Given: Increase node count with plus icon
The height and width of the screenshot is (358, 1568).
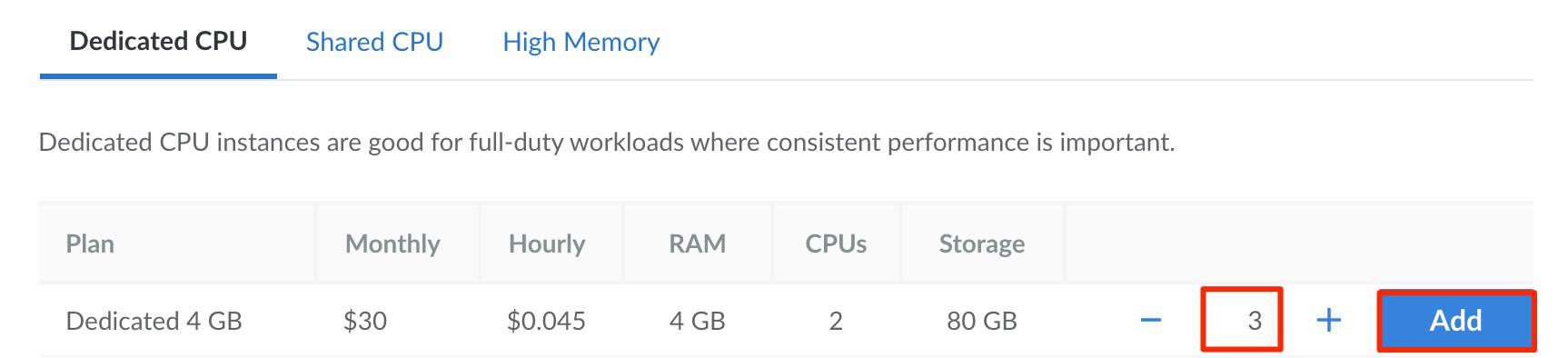Looking at the screenshot, I should 1328,320.
